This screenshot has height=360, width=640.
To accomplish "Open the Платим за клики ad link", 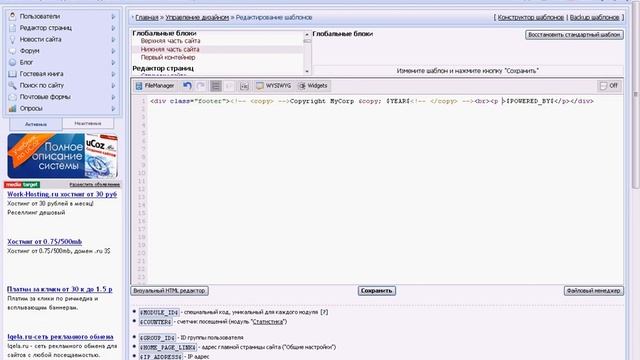I will (x=60, y=289).
